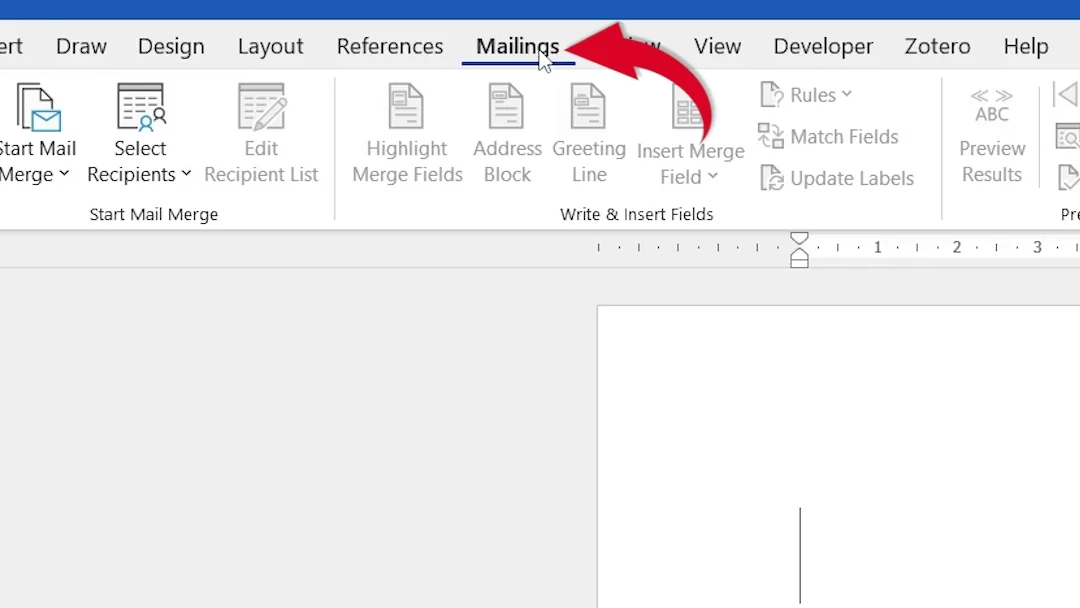Expand the Start Mail Merge dropdown arrow
The height and width of the screenshot is (608, 1080).
pos(64,174)
